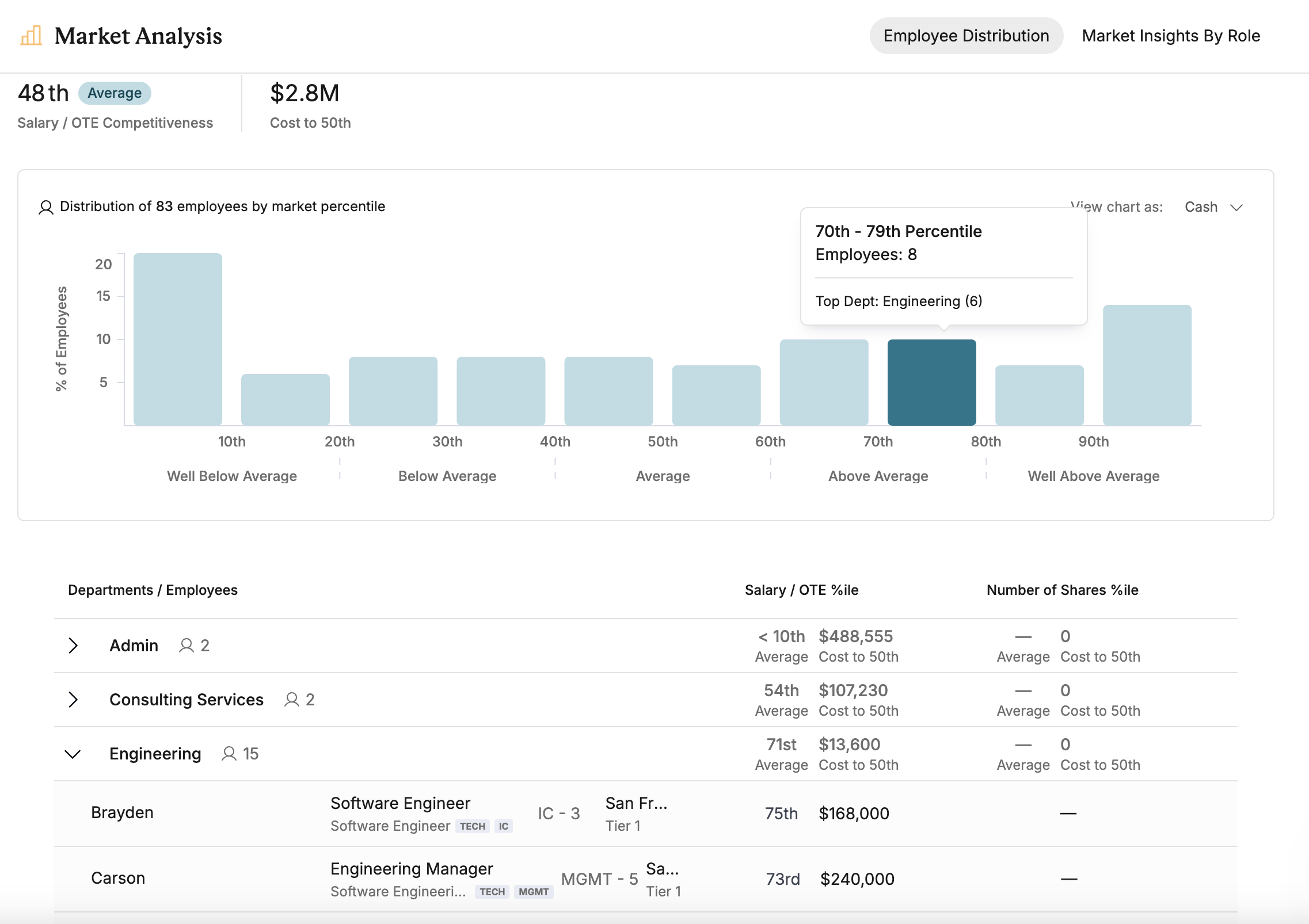Click the IC badge under Software Engineer

tap(503, 826)
